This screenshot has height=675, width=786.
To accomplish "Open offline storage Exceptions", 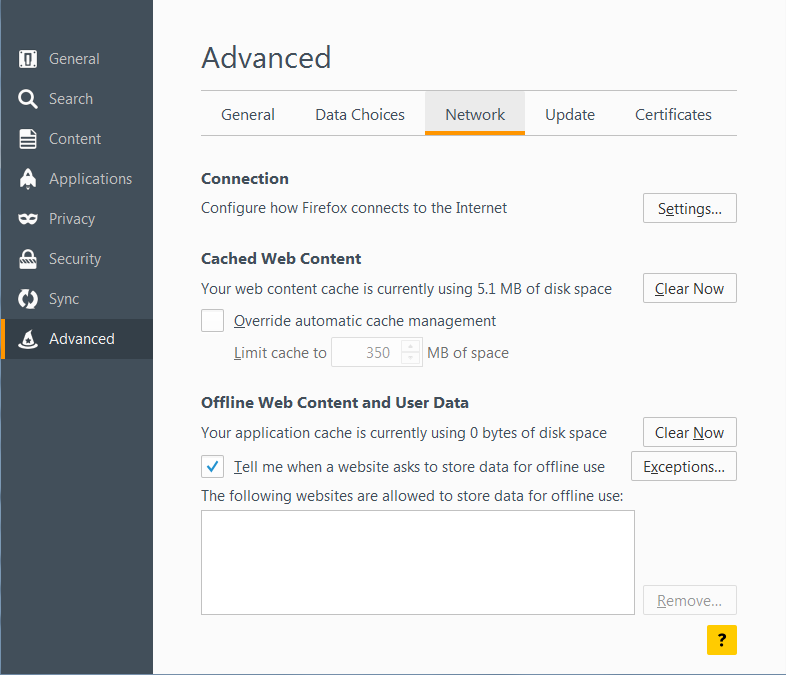I will (684, 466).
